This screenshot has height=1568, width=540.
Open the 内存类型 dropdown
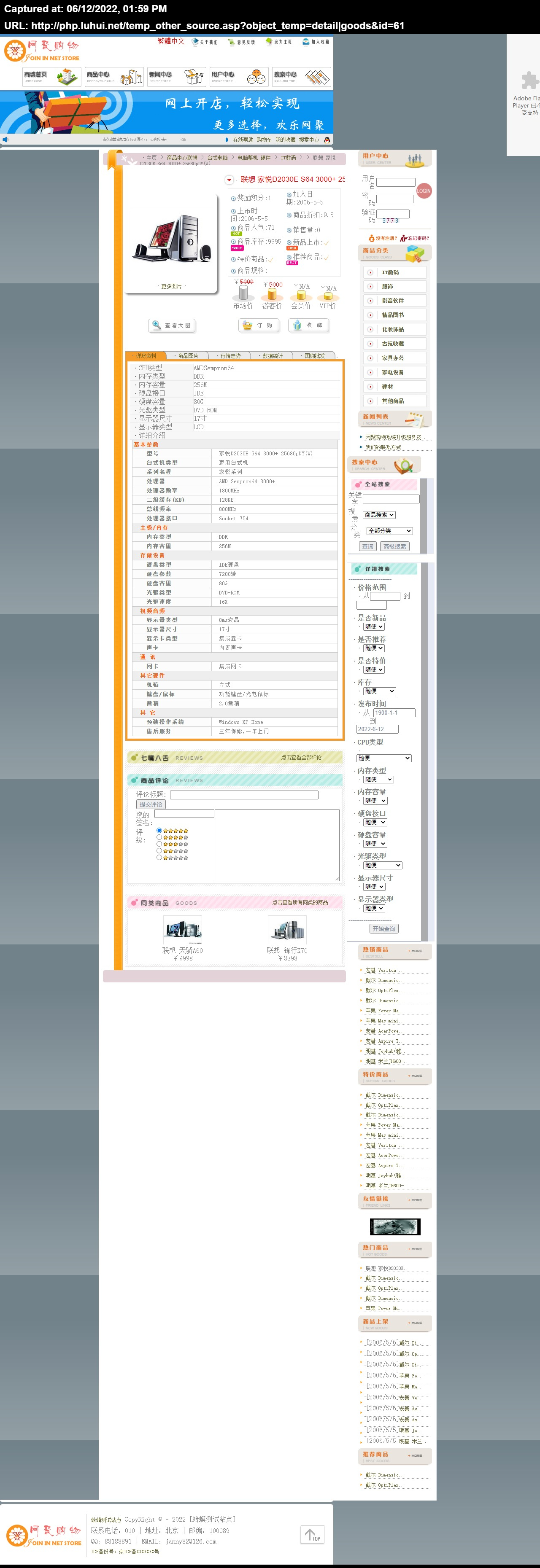(379, 779)
